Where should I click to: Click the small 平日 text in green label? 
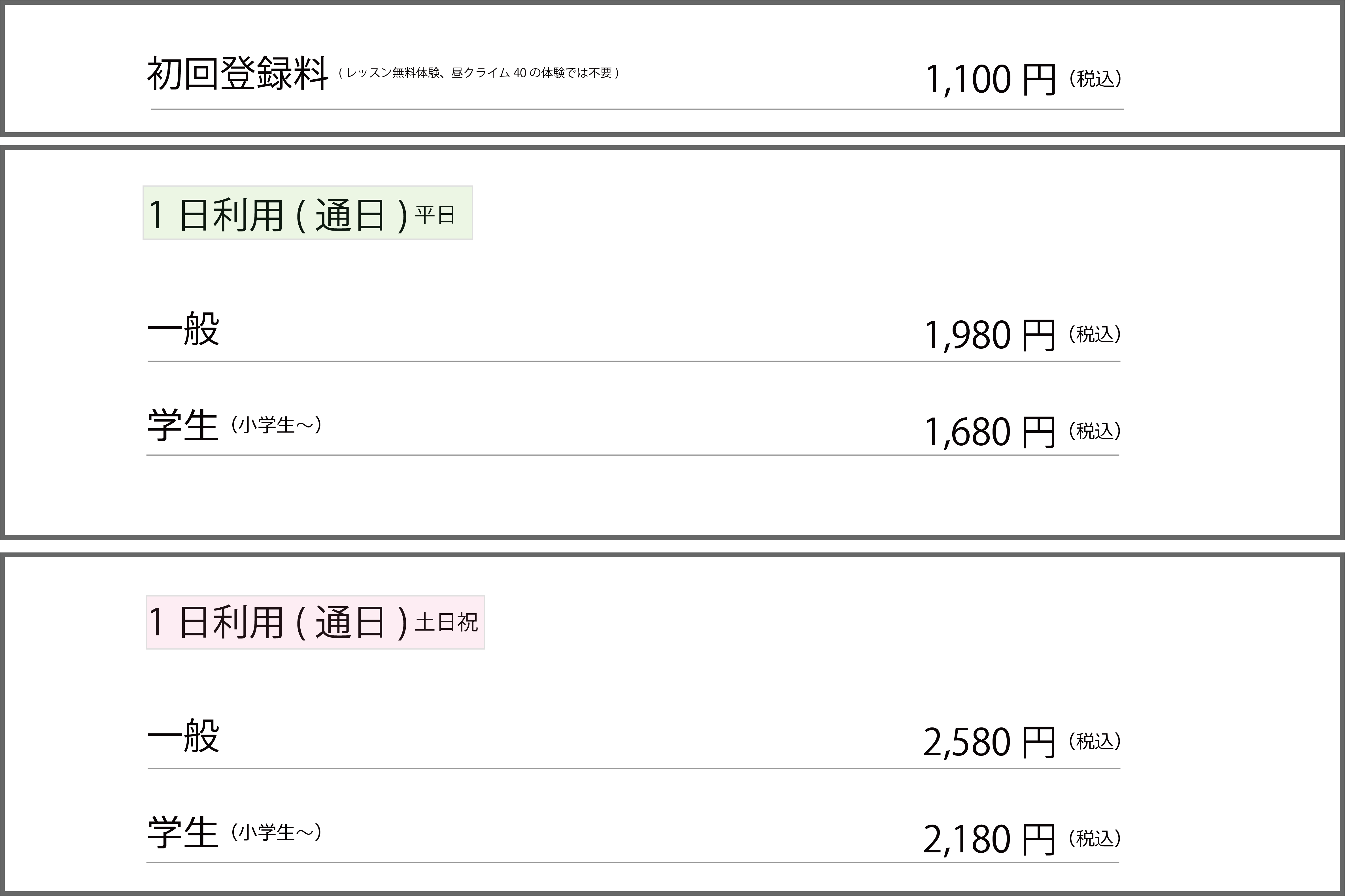tap(434, 215)
